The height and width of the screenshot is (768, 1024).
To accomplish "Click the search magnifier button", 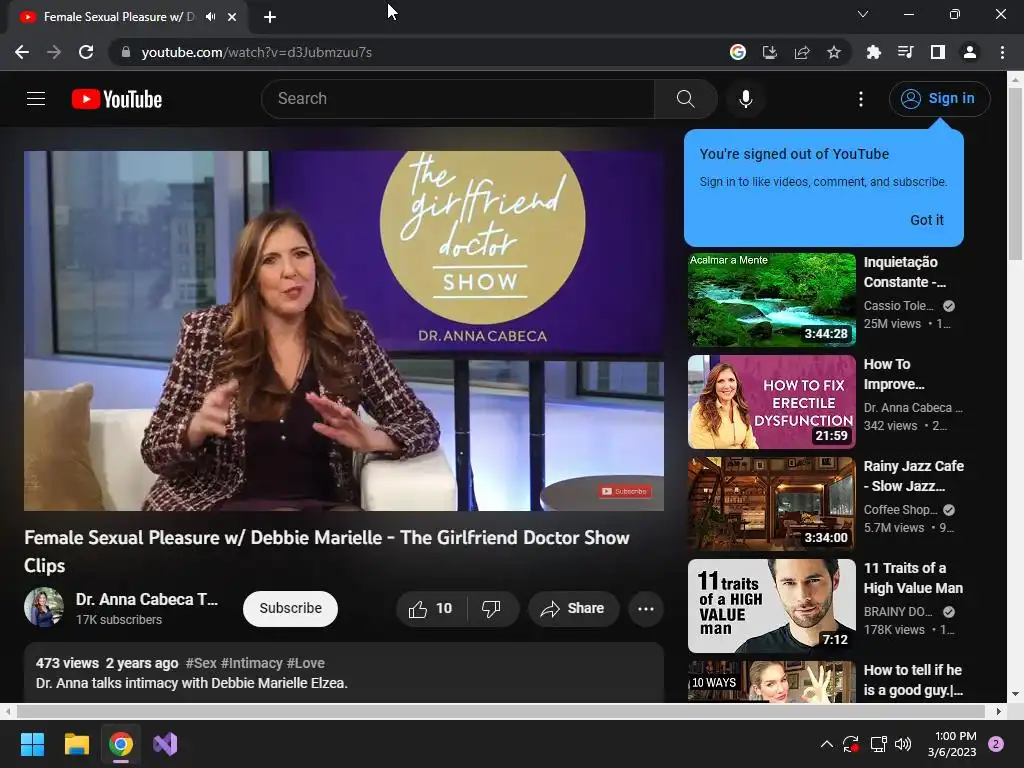I will (x=686, y=99).
